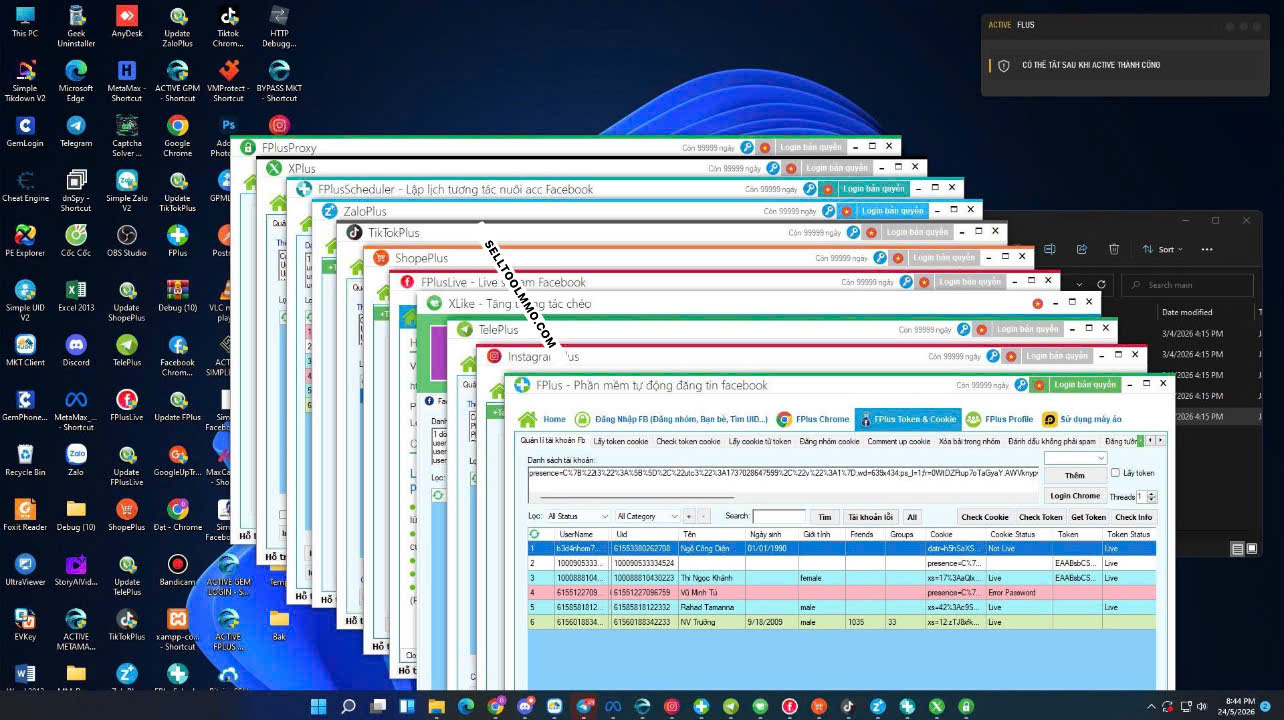
Task: Switch to the FPlus Chrome tab
Action: point(813,419)
